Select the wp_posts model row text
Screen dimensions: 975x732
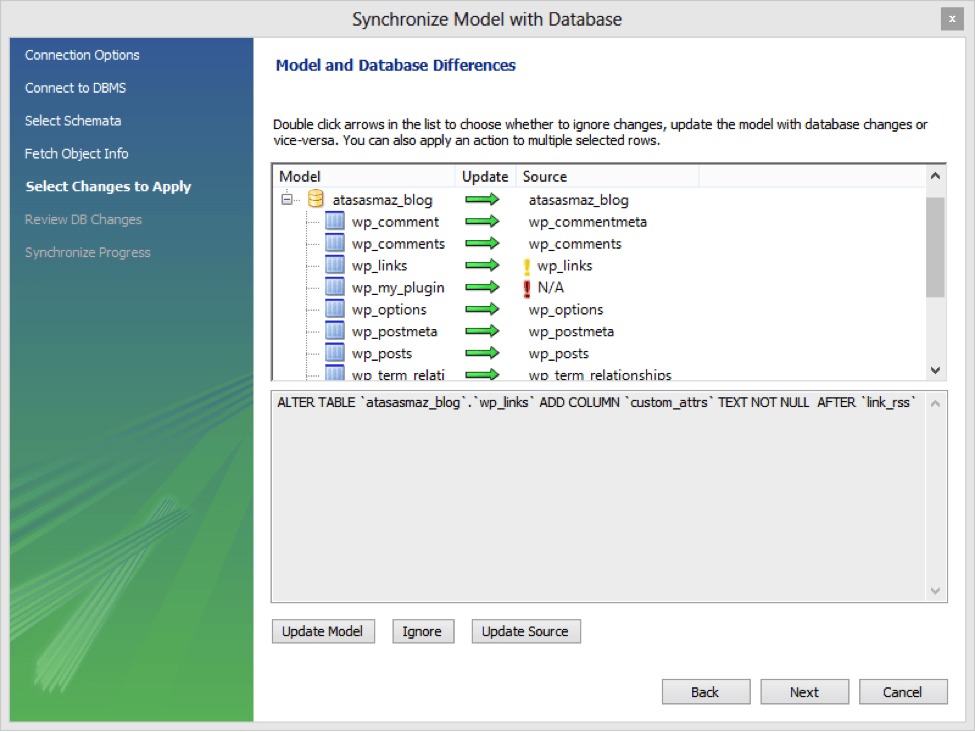pyautogui.click(x=382, y=354)
